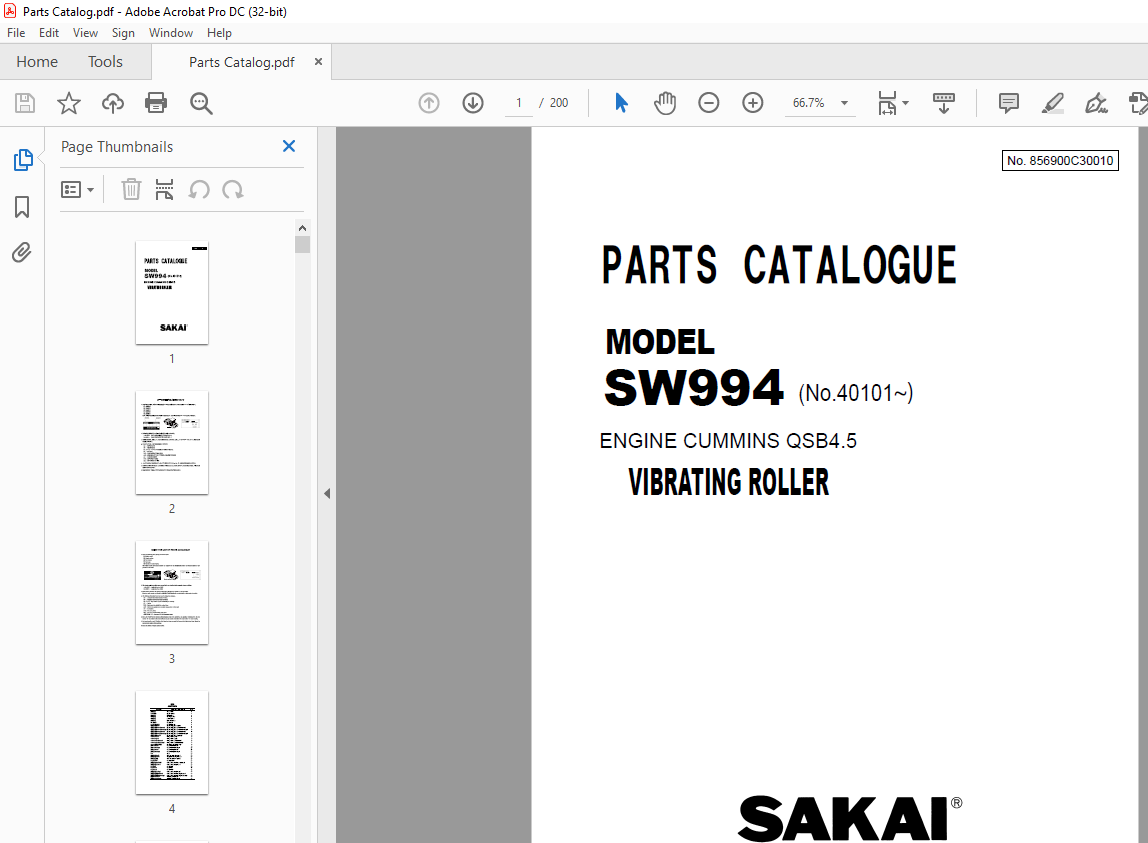Select the Highlight text pen tool
This screenshot has height=843, width=1148.
pos(1052,103)
